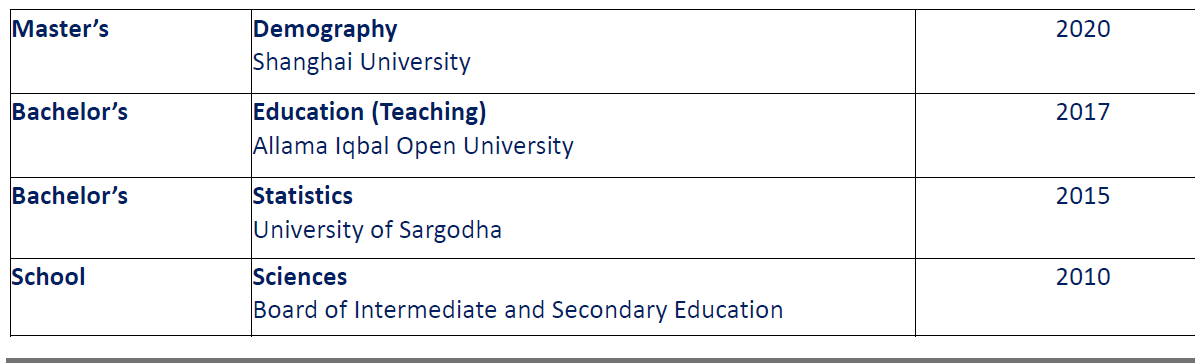Click Shanghai University text

361,62
